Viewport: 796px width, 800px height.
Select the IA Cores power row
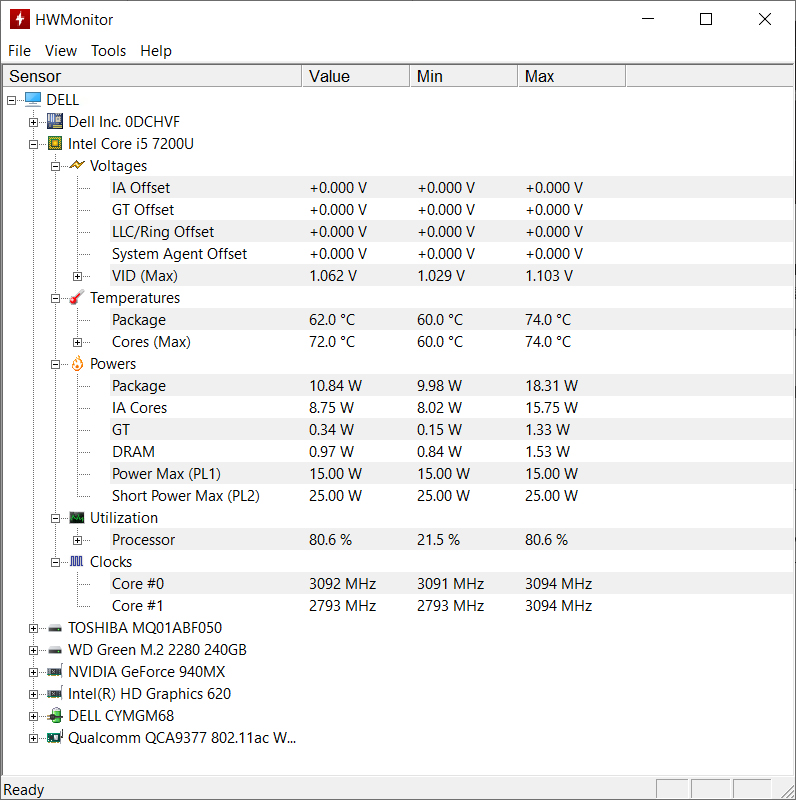[451, 407]
